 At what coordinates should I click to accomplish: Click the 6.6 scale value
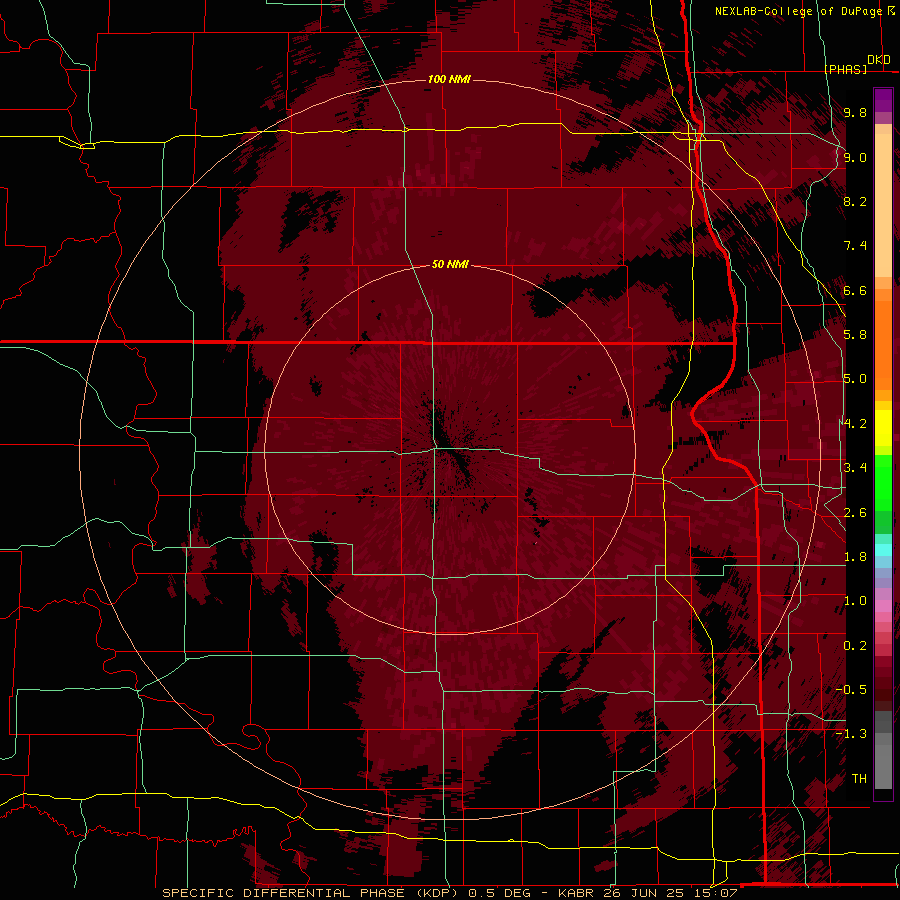coord(855,290)
